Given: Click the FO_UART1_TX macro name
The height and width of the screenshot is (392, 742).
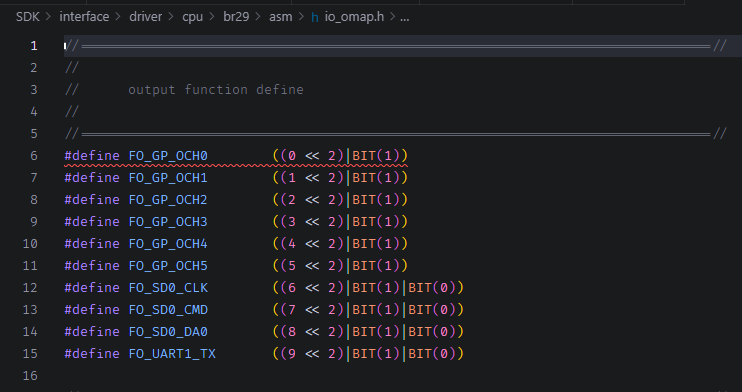Looking at the screenshot, I should tap(172, 354).
